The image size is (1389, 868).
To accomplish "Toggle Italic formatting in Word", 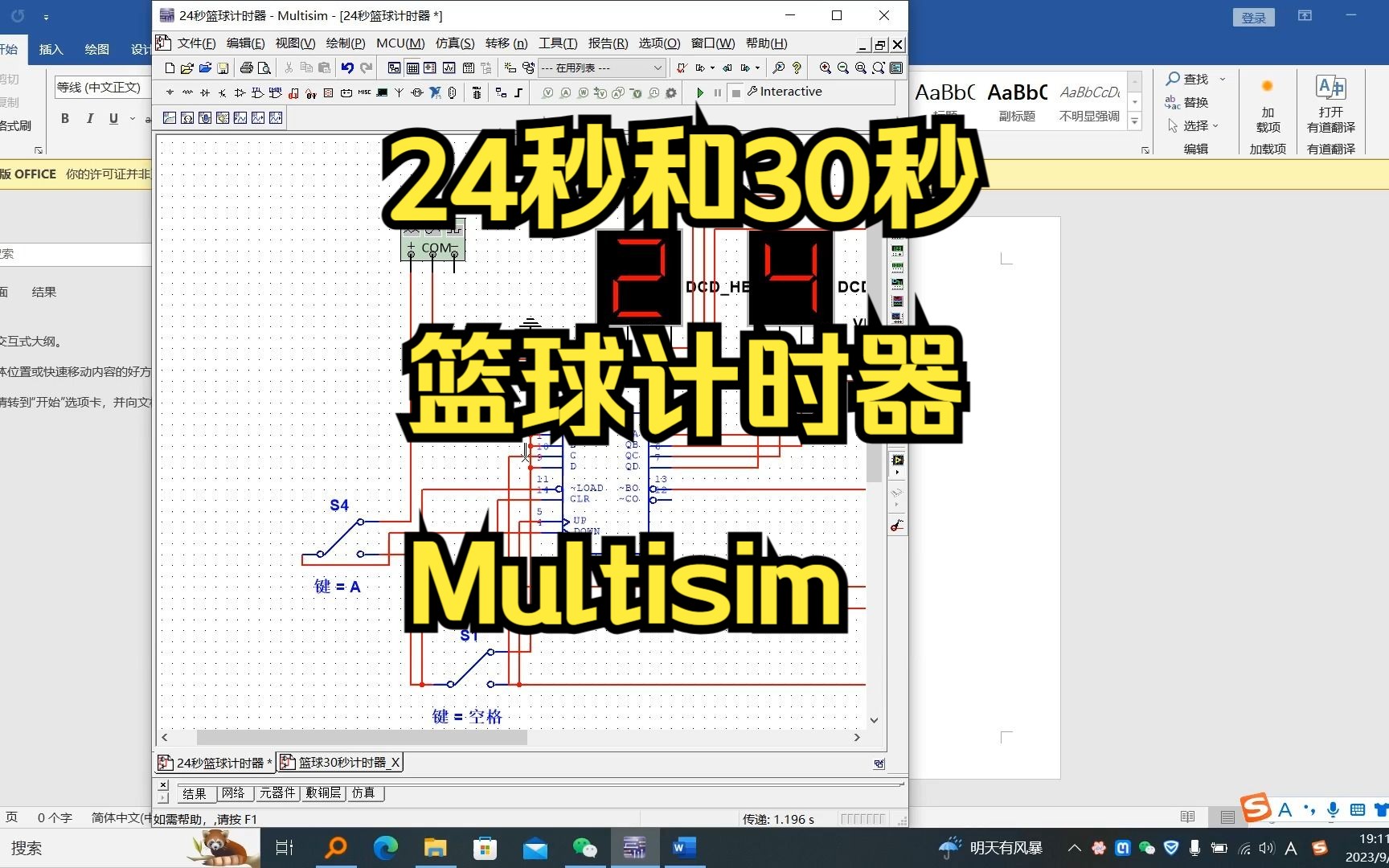I will (89, 119).
